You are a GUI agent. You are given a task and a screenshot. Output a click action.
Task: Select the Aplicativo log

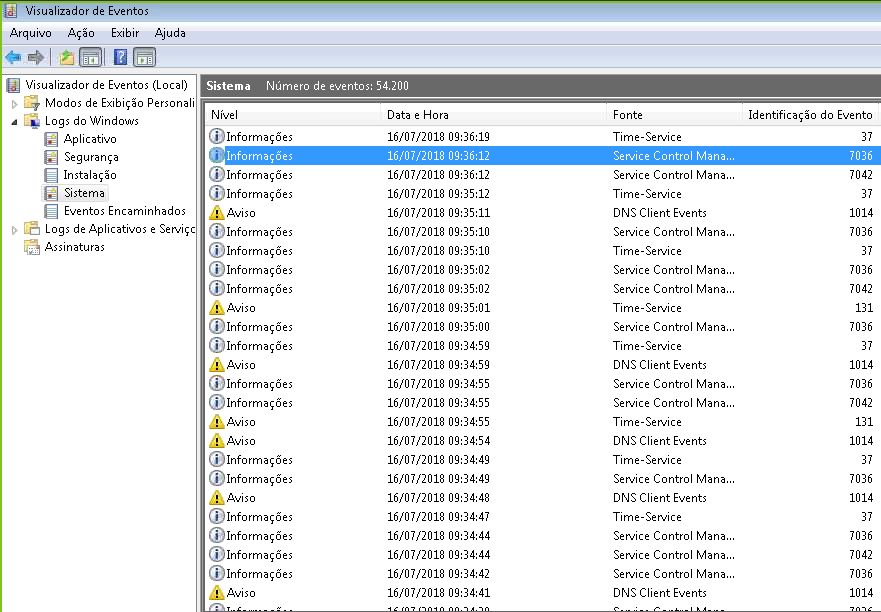tap(90, 139)
